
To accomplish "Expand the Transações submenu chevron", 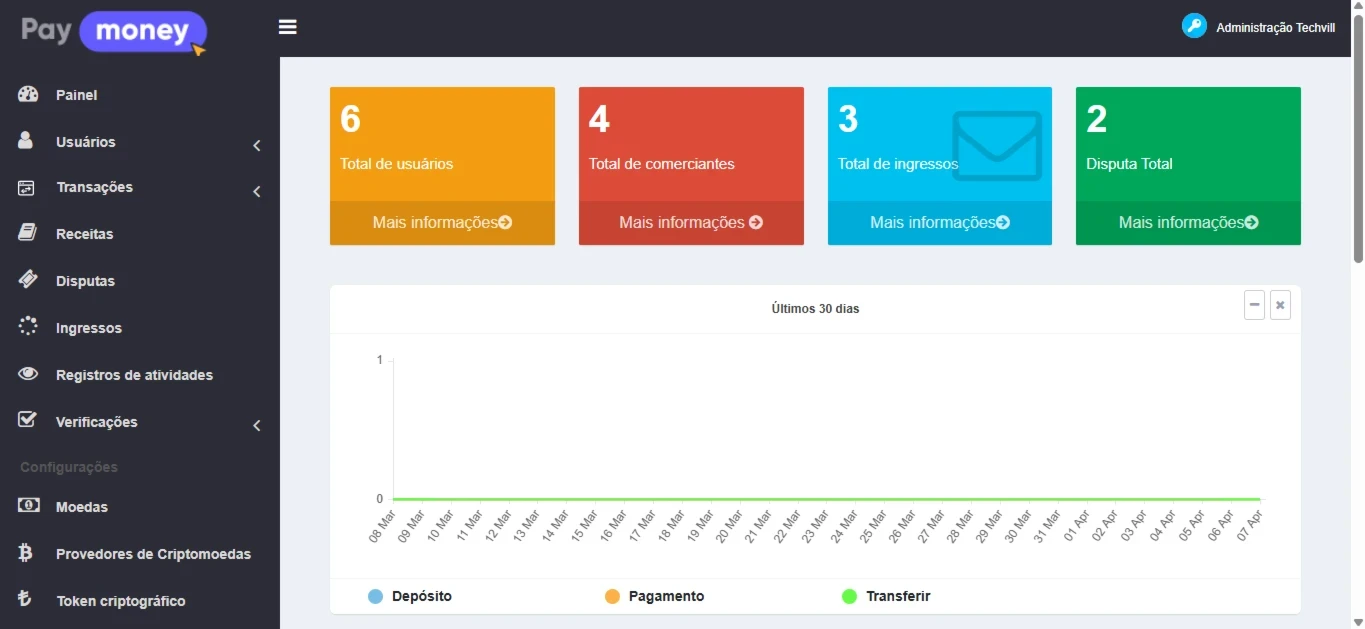I will point(257,191).
